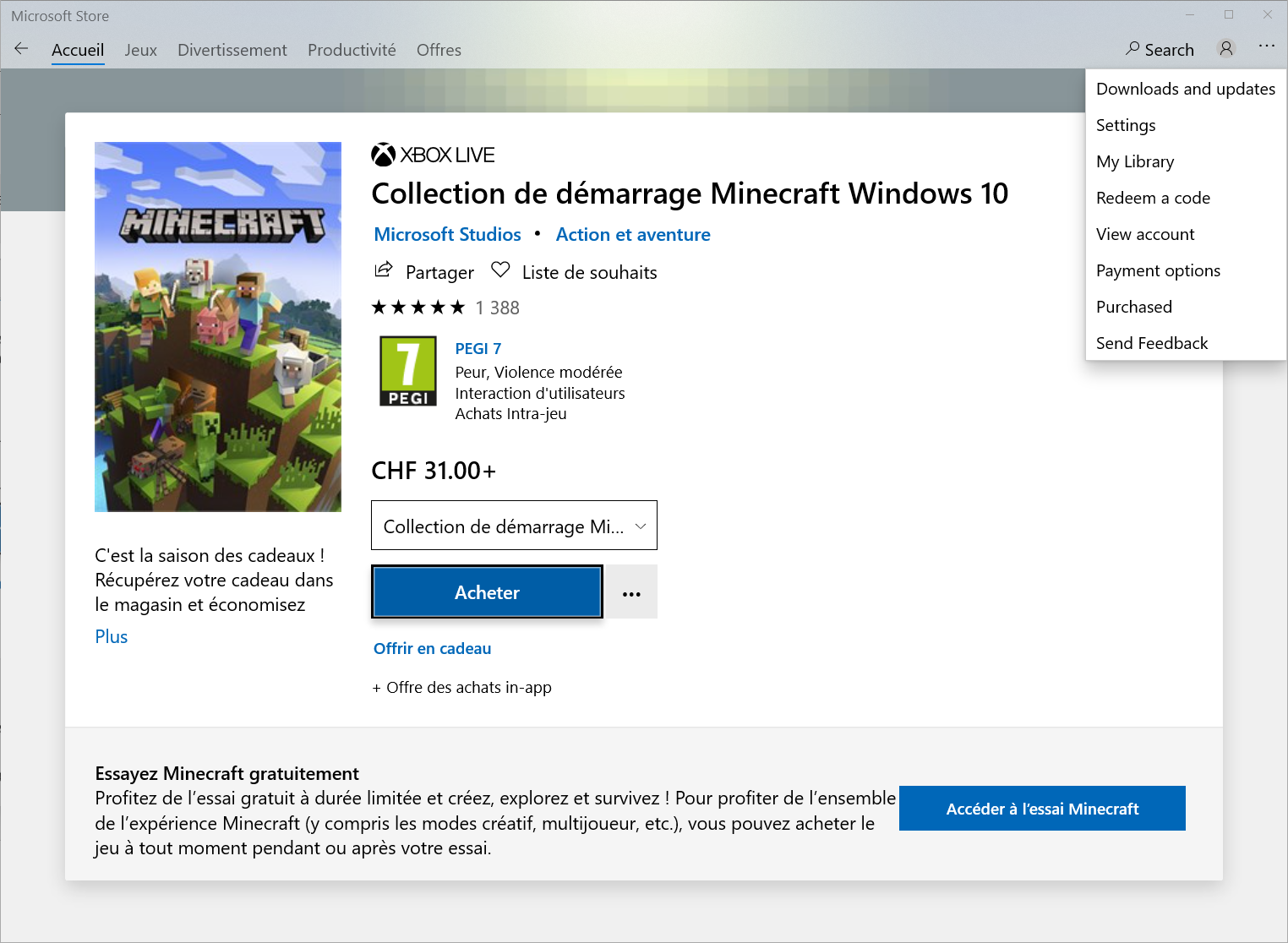Select Downloads and updates menu item
Viewport: 1288px width, 943px height.
1186,89
